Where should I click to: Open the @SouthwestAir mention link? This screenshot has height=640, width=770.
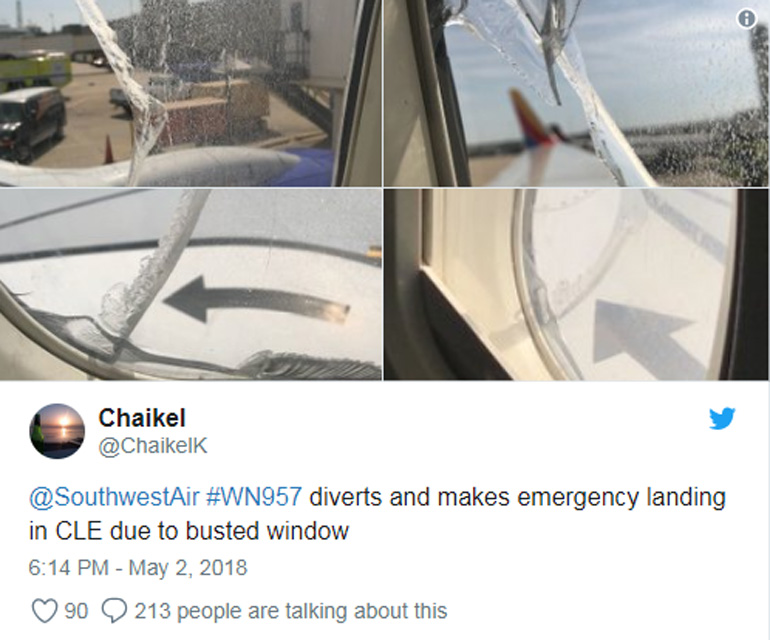pos(114,497)
